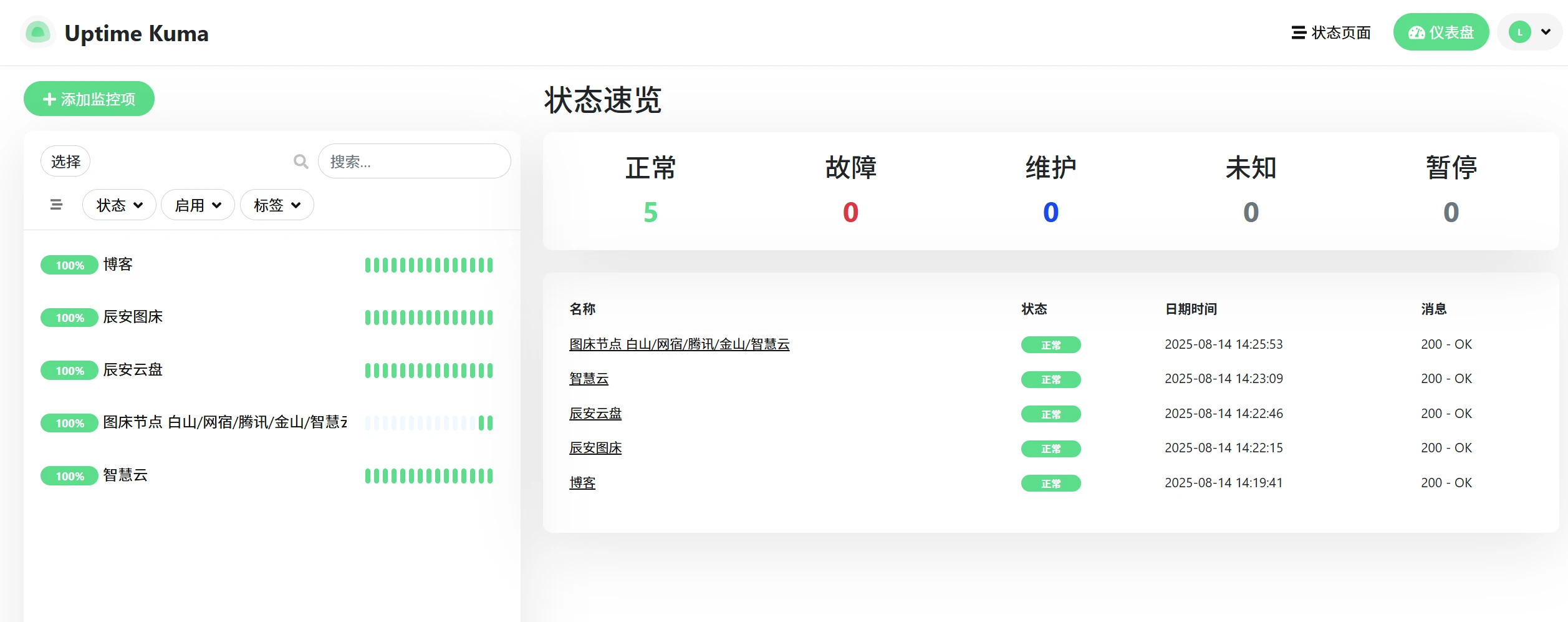Click the 正常 status badge in 辰安云盘 row
This screenshot has height=622, width=1568.
(1050, 414)
